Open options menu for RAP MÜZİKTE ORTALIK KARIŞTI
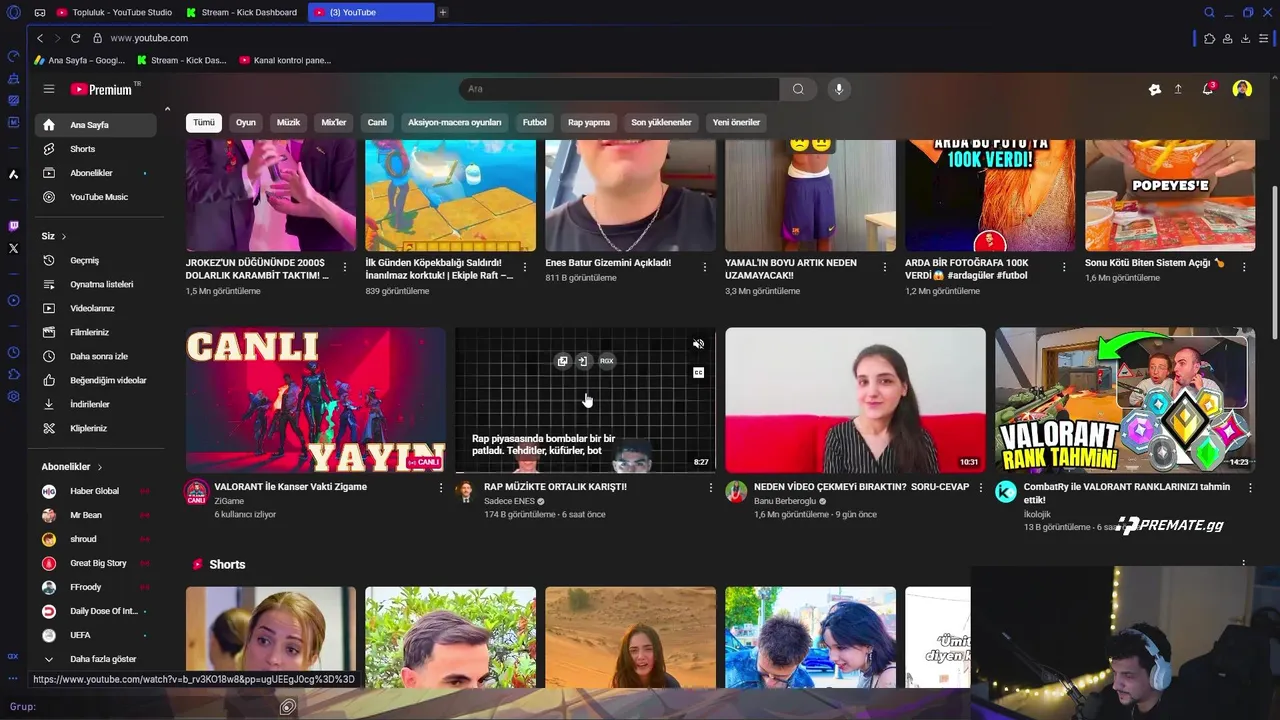Image resolution: width=1280 pixels, height=720 pixels. tap(711, 488)
